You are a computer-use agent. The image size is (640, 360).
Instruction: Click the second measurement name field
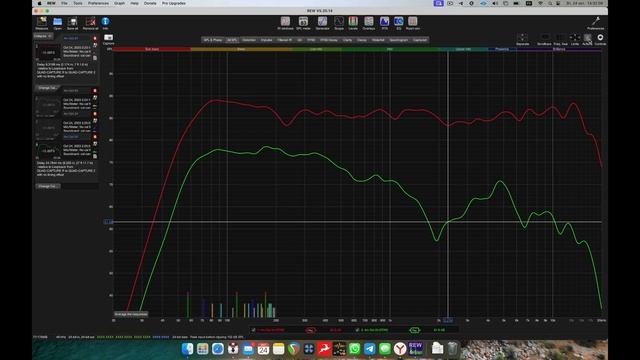(77, 91)
